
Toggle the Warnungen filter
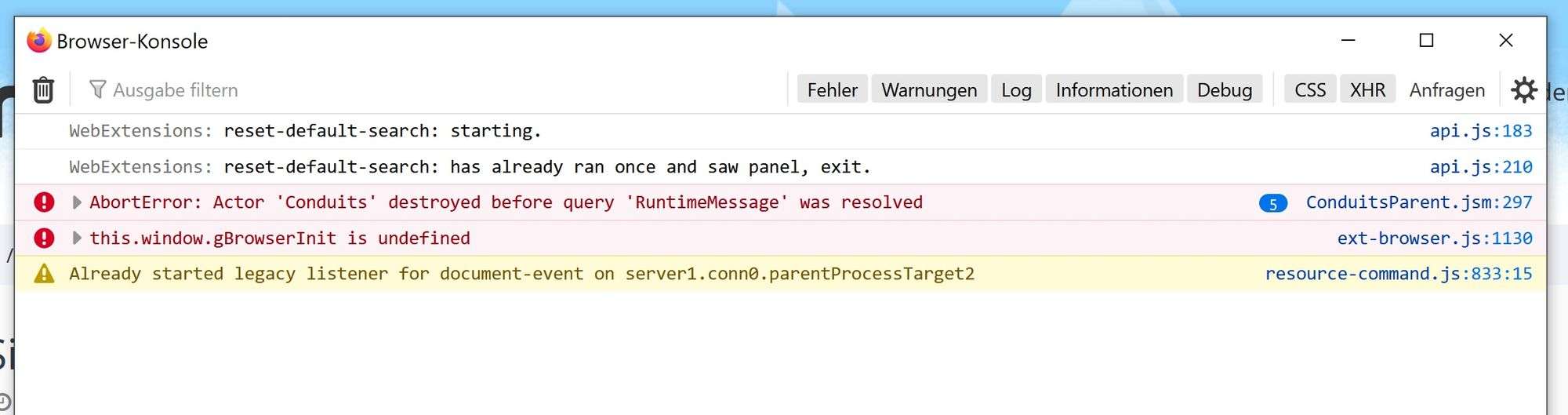click(x=929, y=90)
